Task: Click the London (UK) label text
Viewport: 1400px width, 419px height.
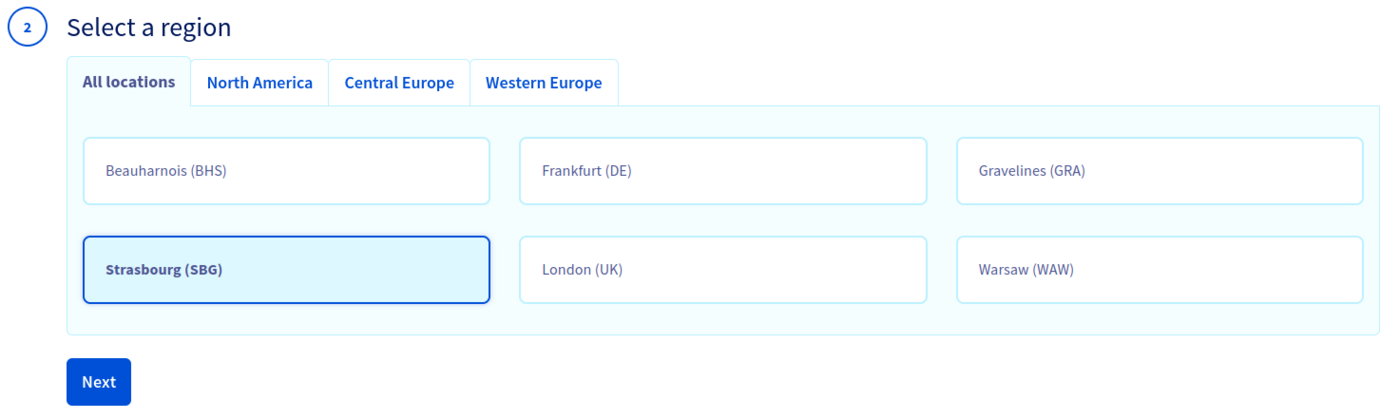Action: click(x=583, y=270)
